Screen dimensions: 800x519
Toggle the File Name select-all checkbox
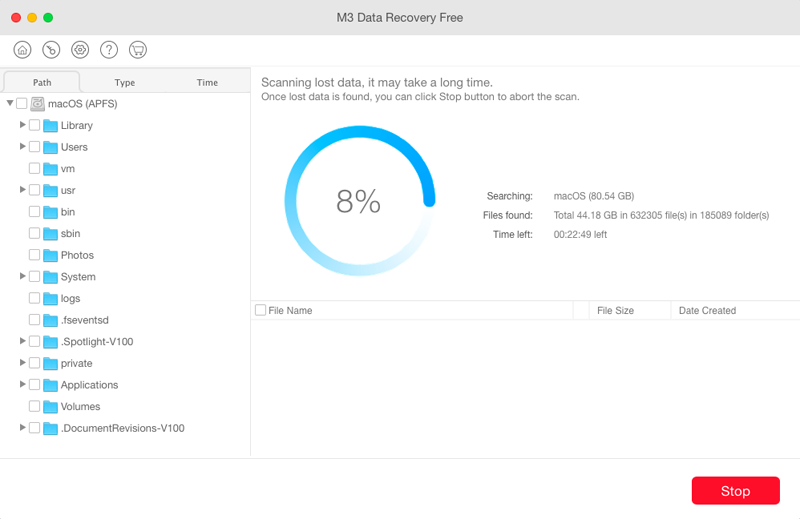(260, 310)
